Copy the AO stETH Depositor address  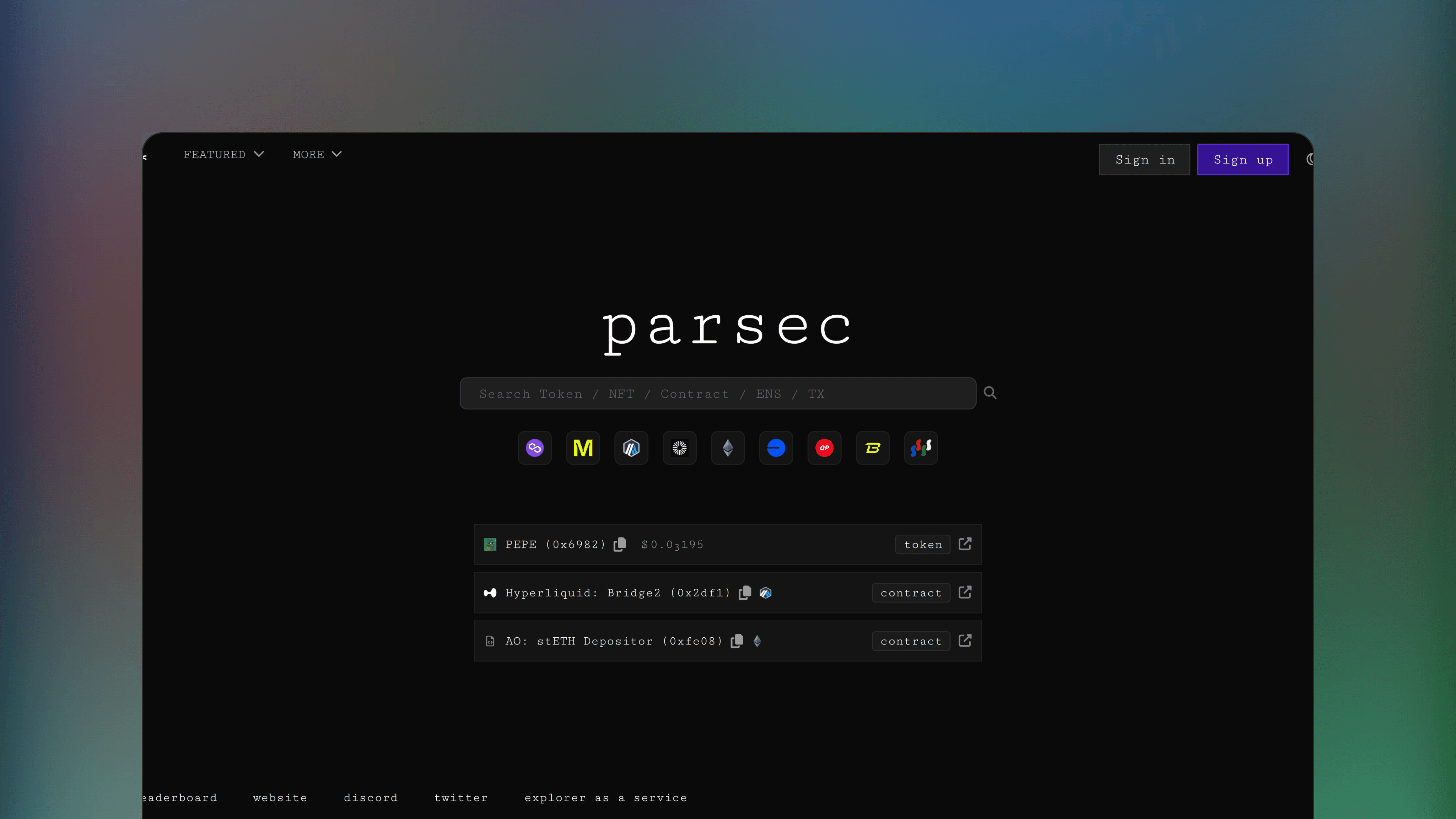[x=737, y=641]
